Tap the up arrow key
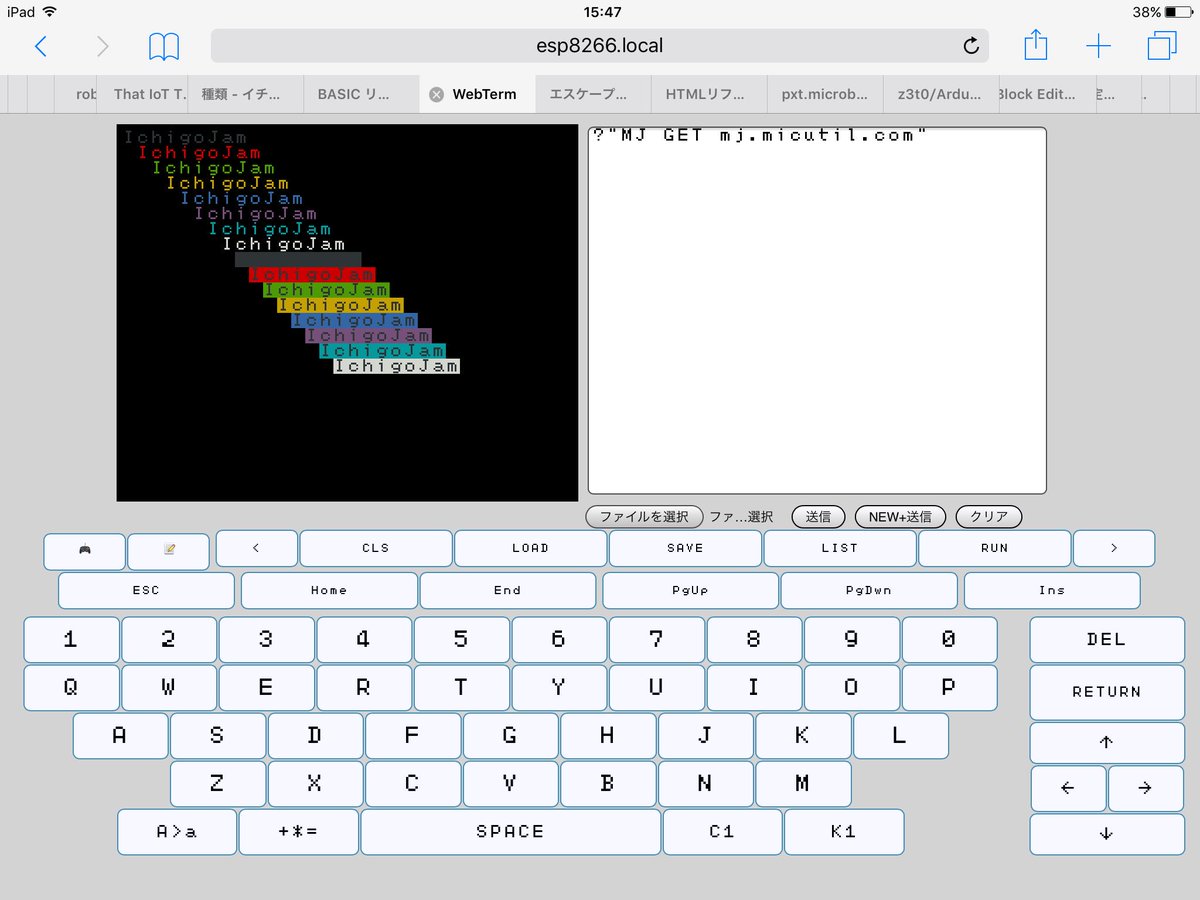Image resolution: width=1200 pixels, height=900 pixels. (x=1106, y=742)
